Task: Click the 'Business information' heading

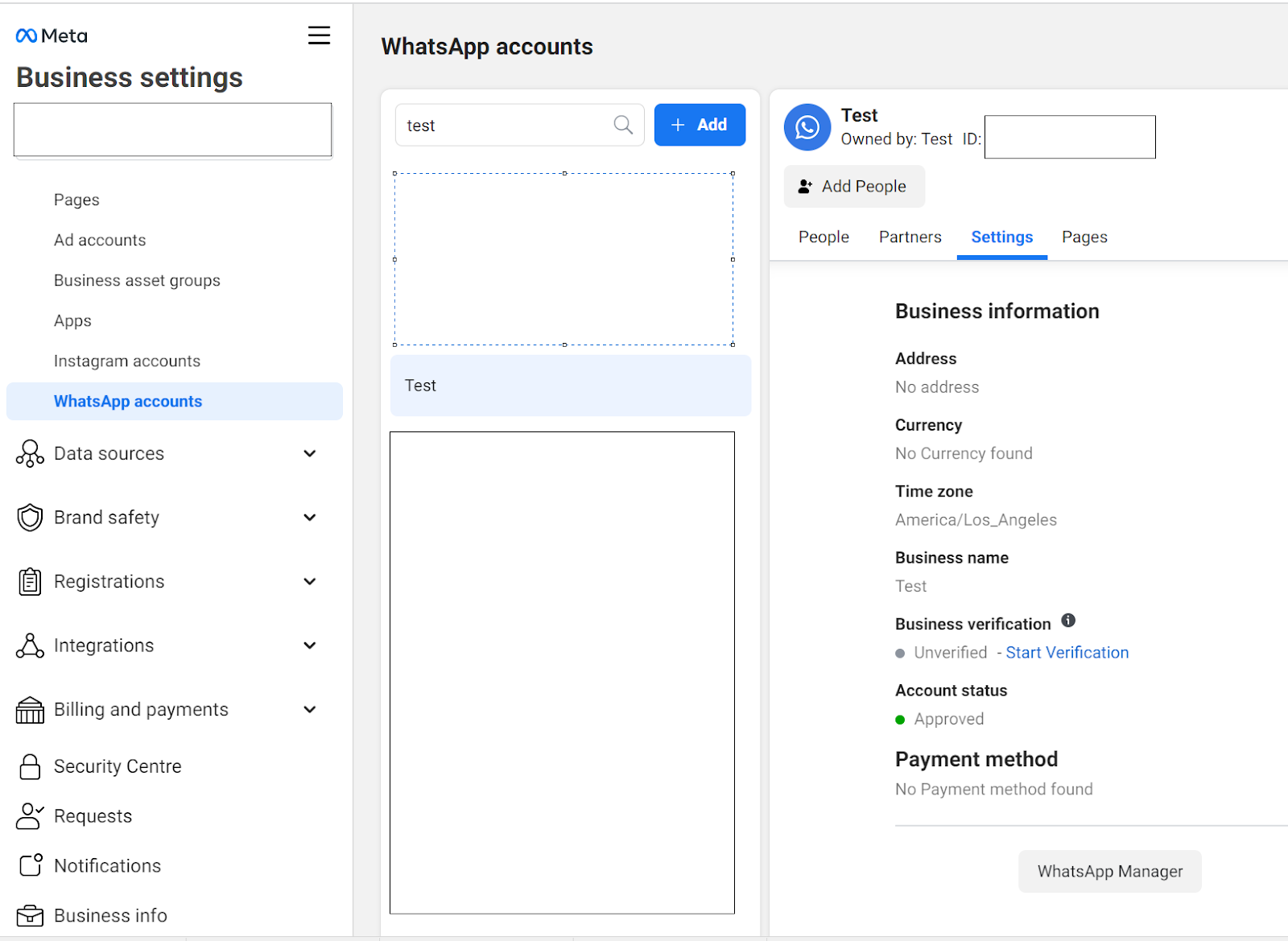Action: (997, 312)
